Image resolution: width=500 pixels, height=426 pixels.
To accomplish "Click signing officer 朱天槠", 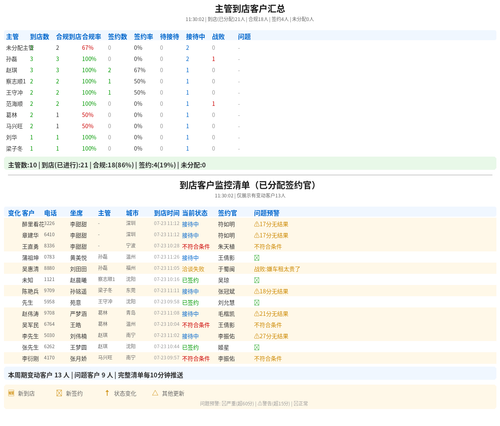I will 226,247.
